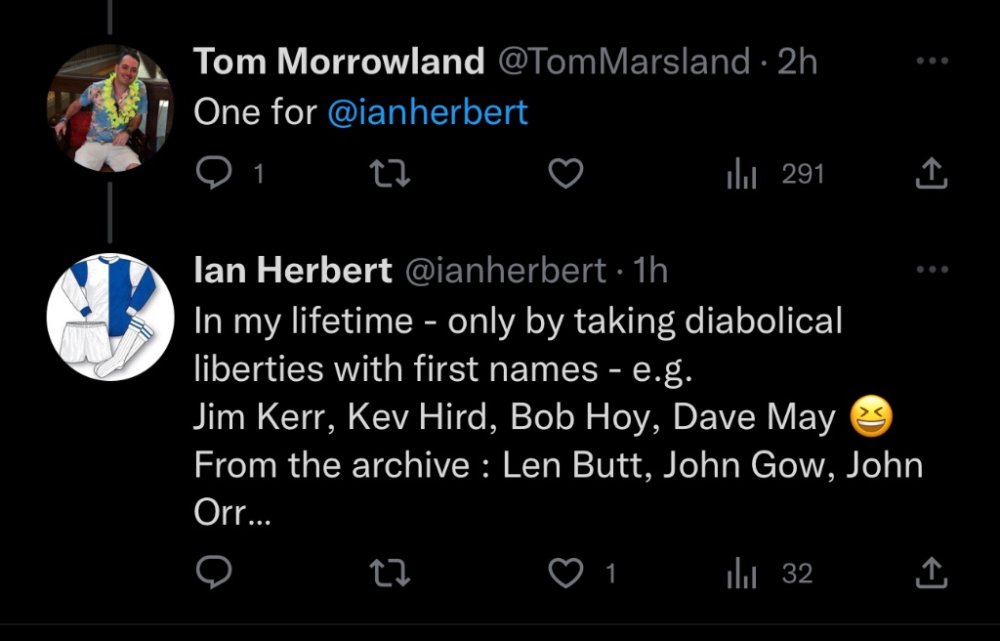The image size is (1000, 641).
Task: Retweet Ian Herbert's tweet
Action: [x=389, y=573]
